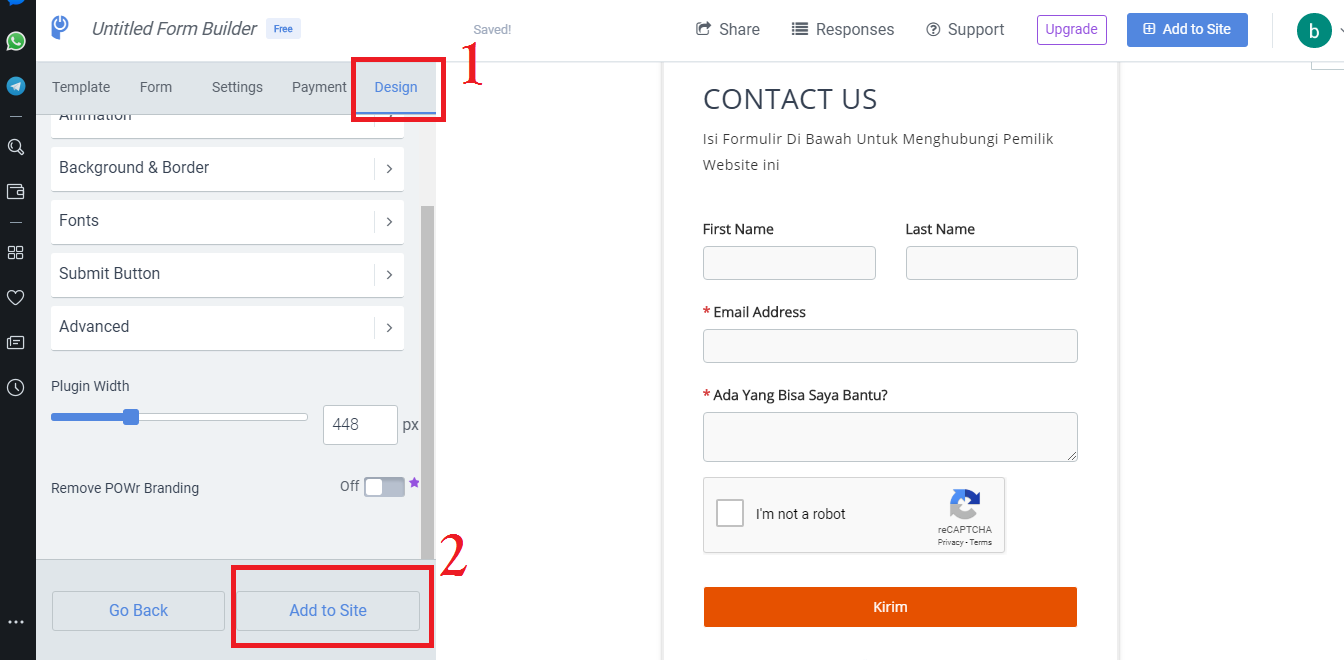The height and width of the screenshot is (660, 1344).
Task: Check the I'm not a robot checkbox
Action: click(730, 514)
